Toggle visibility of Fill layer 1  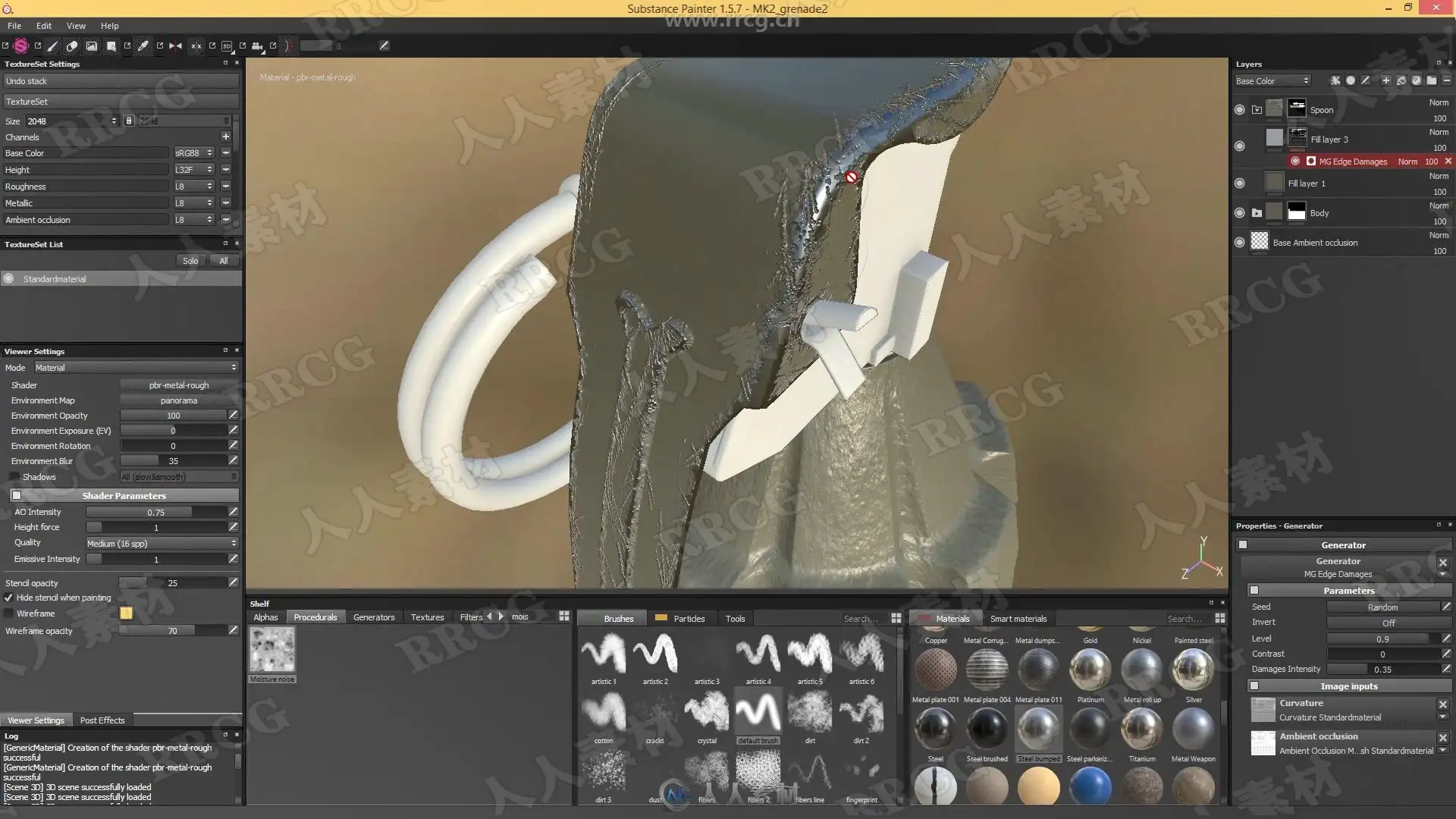coord(1239,184)
